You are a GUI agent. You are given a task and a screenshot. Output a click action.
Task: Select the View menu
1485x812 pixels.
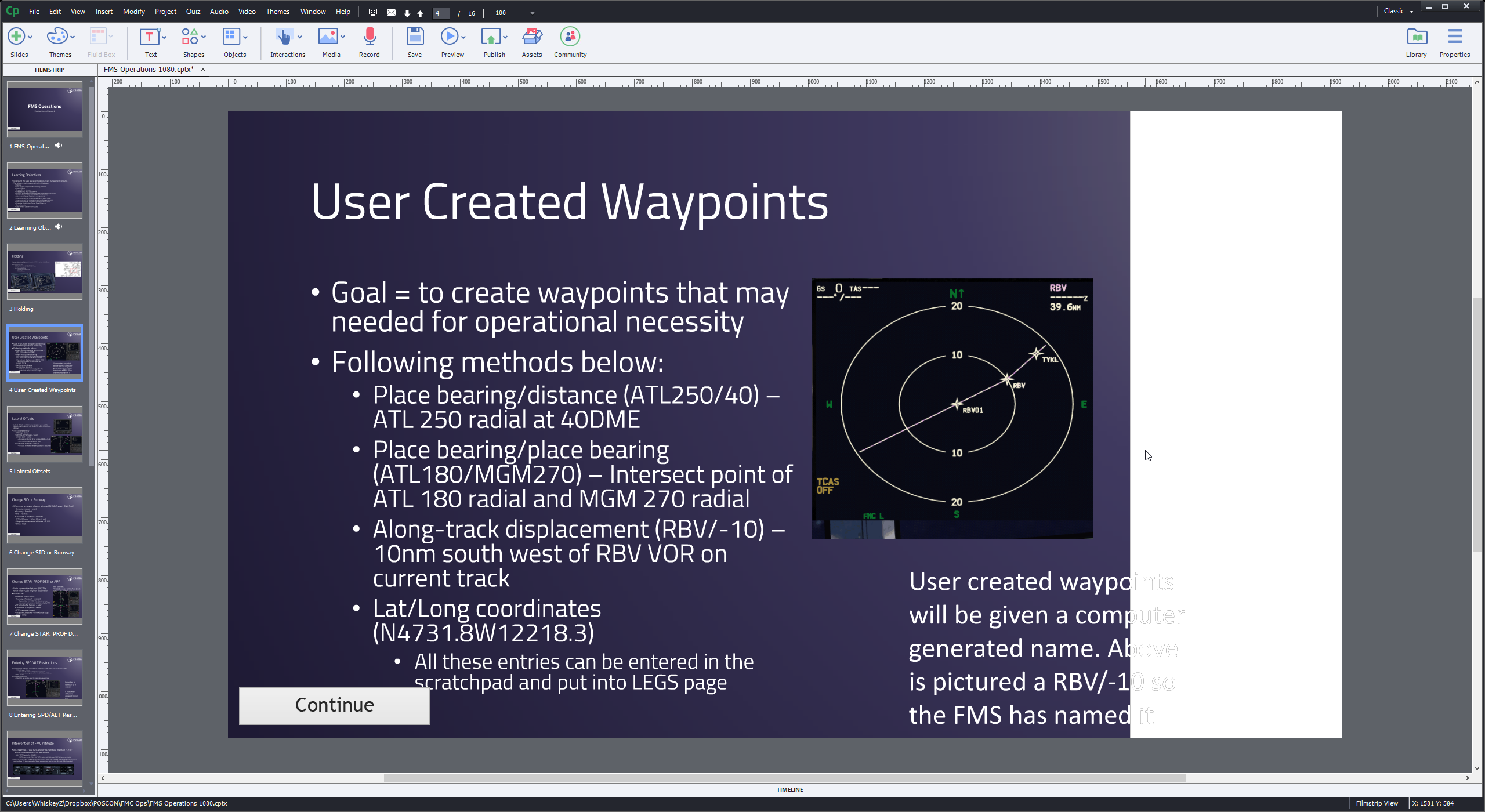tap(77, 12)
